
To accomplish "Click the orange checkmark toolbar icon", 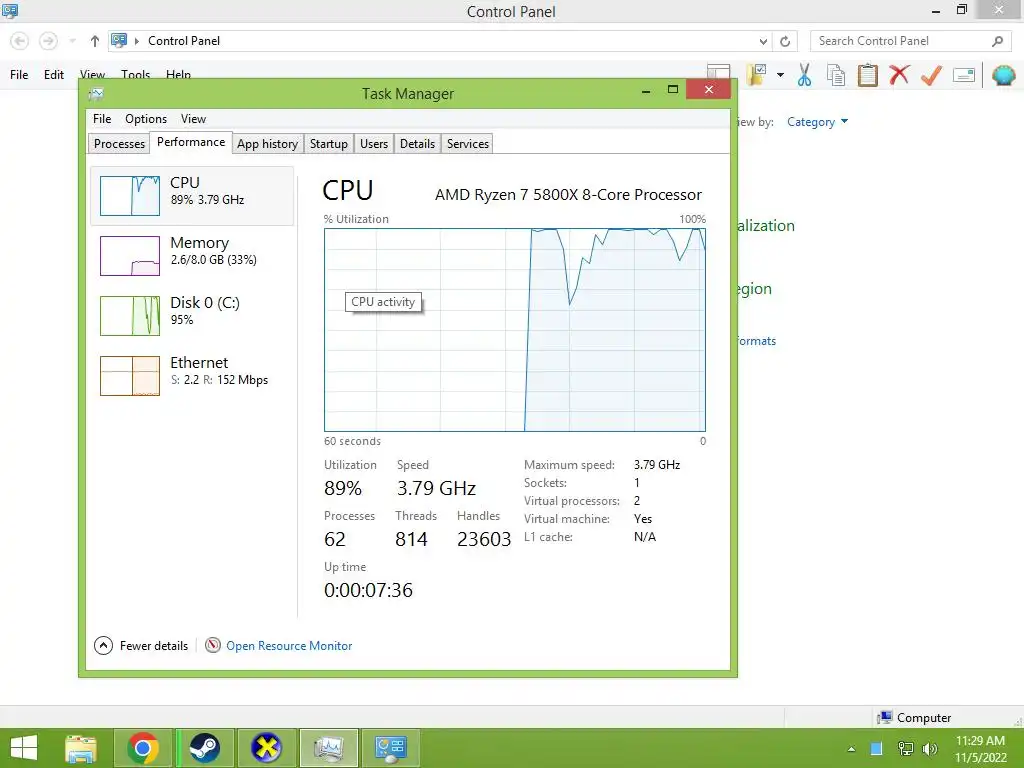I will click(931, 75).
